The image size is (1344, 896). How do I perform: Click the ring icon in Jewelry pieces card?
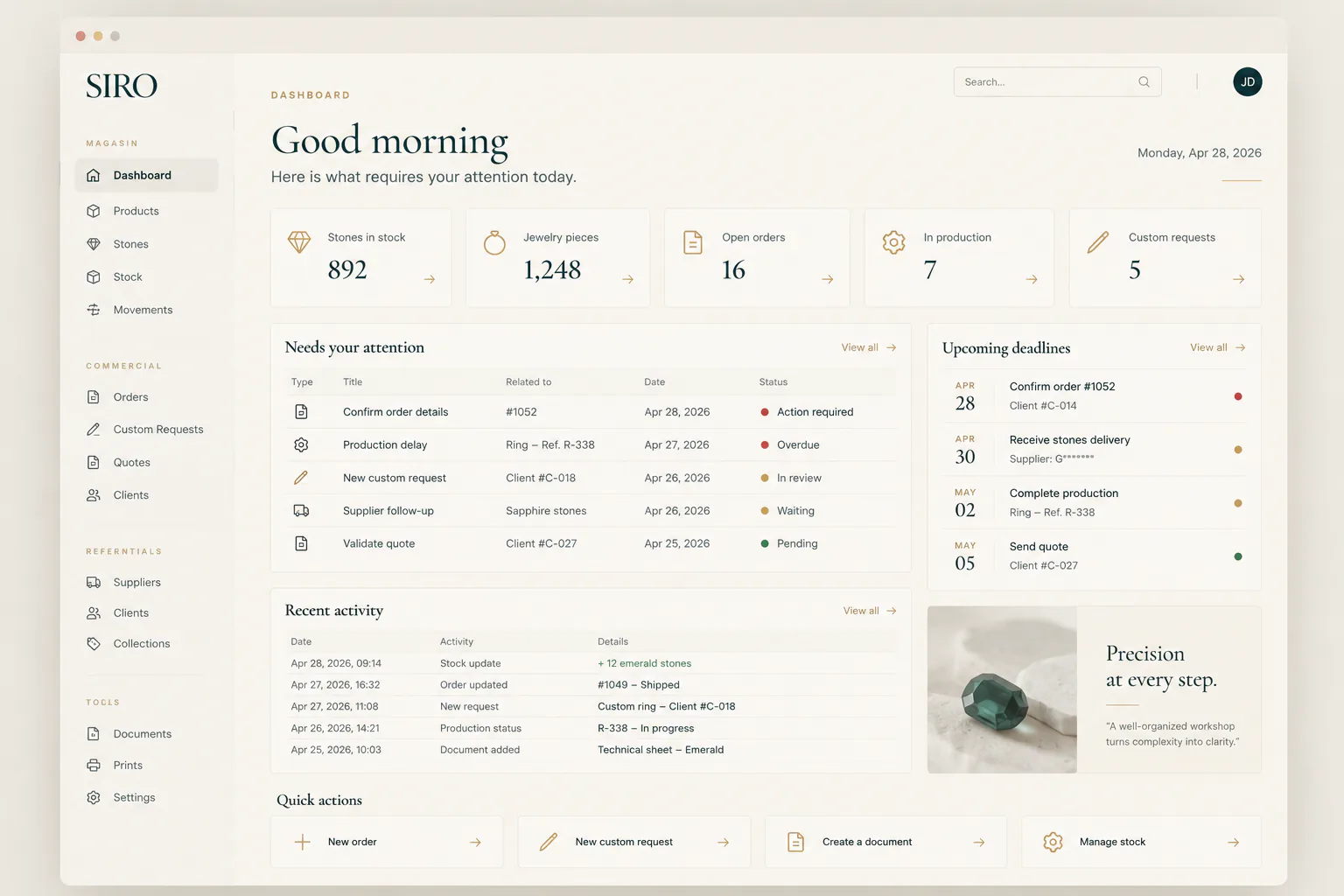pyautogui.click(x=494, y=242)
